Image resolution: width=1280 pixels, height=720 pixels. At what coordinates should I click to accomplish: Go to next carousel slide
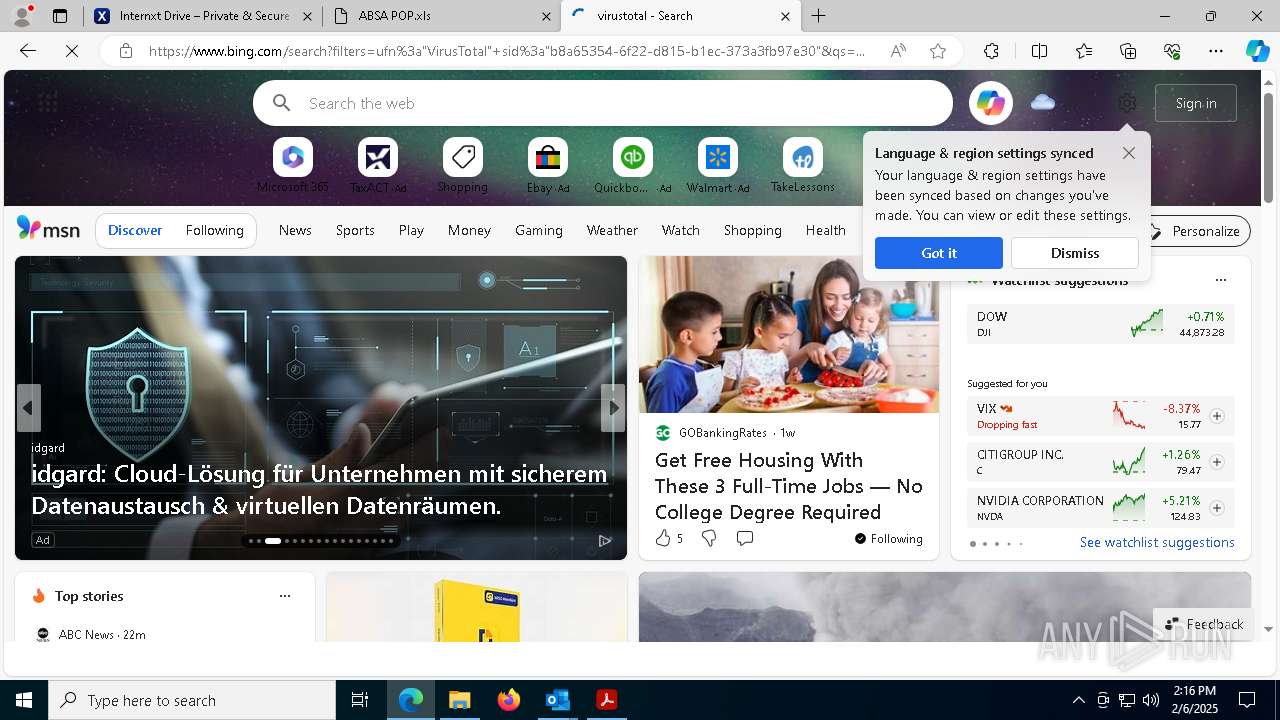tap(613, 408)
